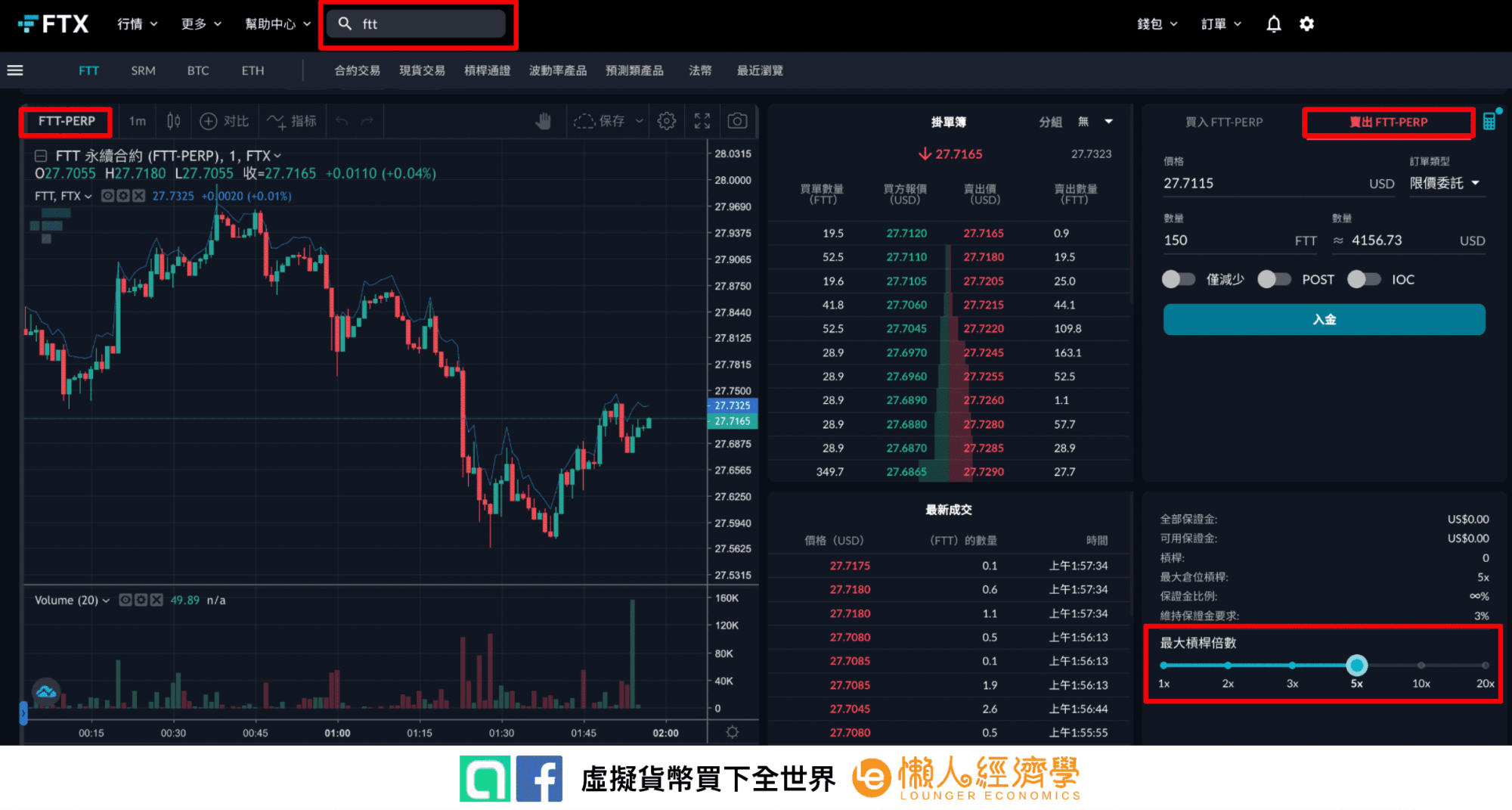Viewport: 1512px width, 810px height.
Task: Open the 行情 markets dropdown
Action: tap(138, 24)
